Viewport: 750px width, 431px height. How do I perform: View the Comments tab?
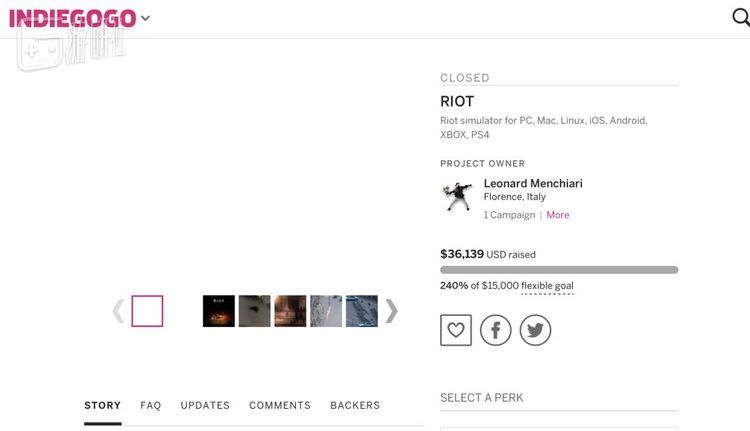tap(280, 405)
